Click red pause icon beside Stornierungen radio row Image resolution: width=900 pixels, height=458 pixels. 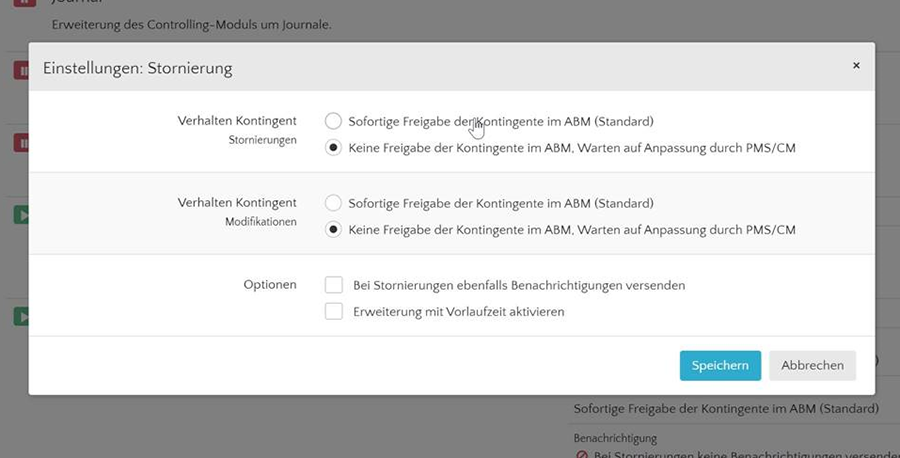[x=21, y=143]
